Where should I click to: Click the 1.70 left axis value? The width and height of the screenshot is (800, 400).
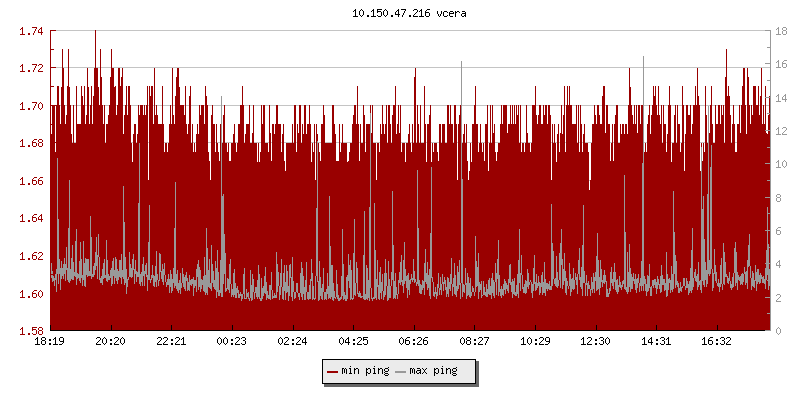point(30,106)
